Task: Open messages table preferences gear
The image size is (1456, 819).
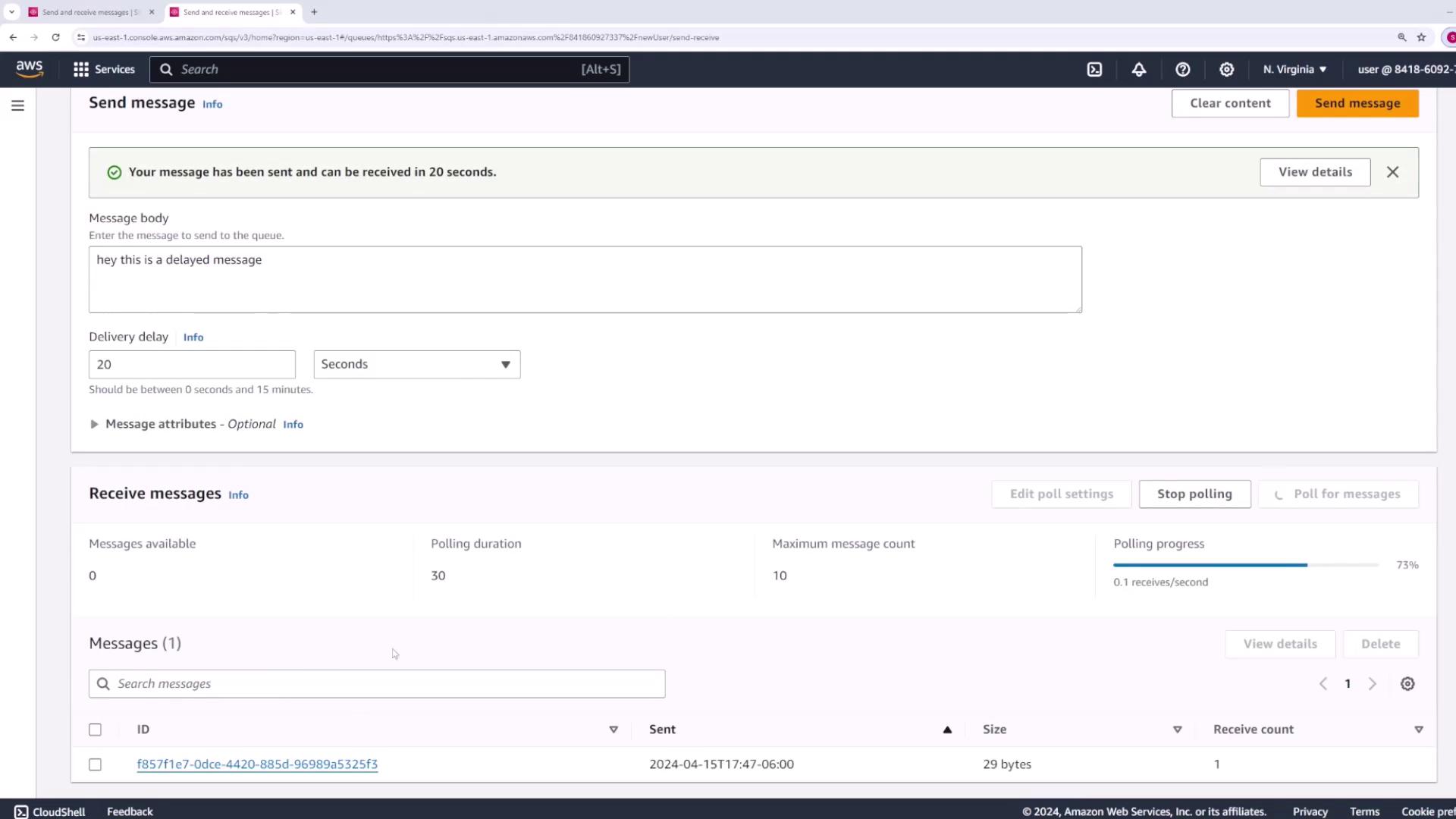Action: click(1407, 684)
